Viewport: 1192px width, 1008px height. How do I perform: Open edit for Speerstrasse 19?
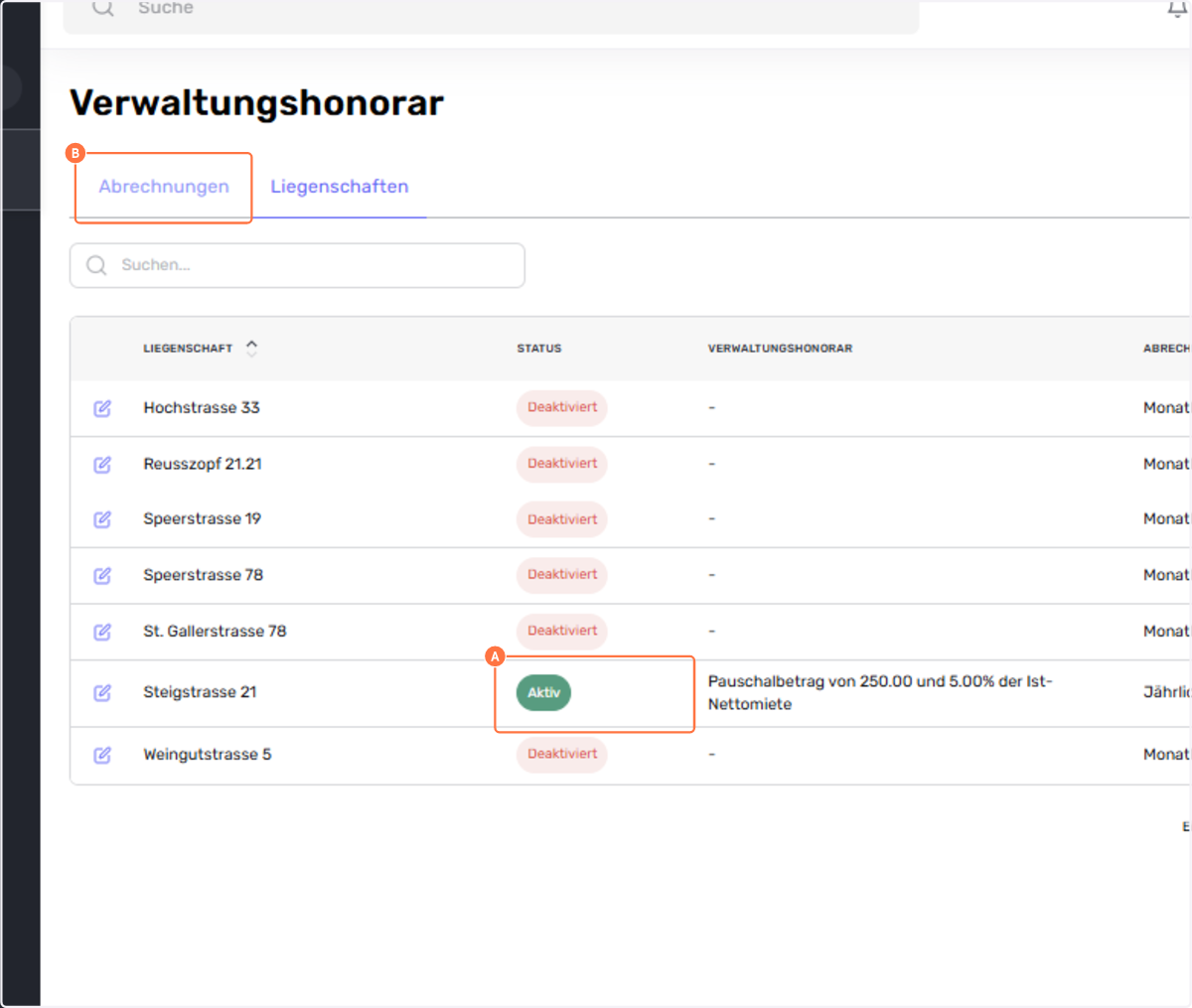102,519
